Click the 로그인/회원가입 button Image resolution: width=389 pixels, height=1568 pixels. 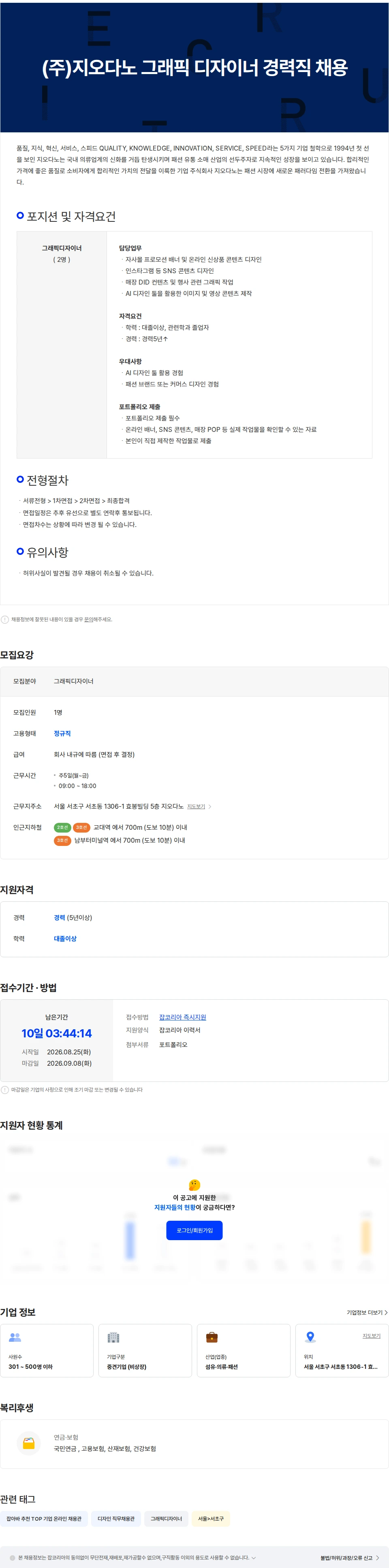[194, 1230]
